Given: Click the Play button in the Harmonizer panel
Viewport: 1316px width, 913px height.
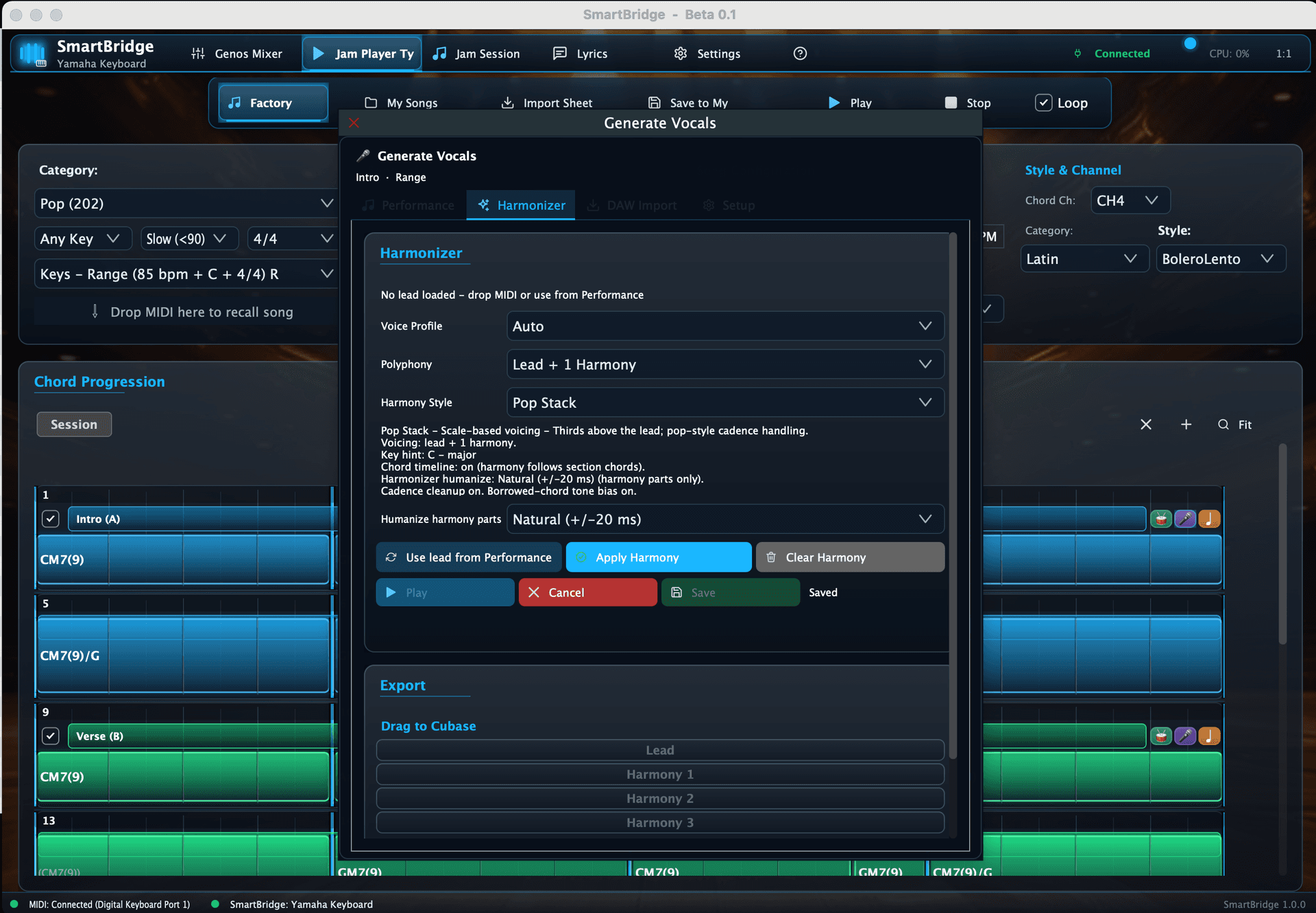Looking at the screenshot, I should (x=445, y=592).
